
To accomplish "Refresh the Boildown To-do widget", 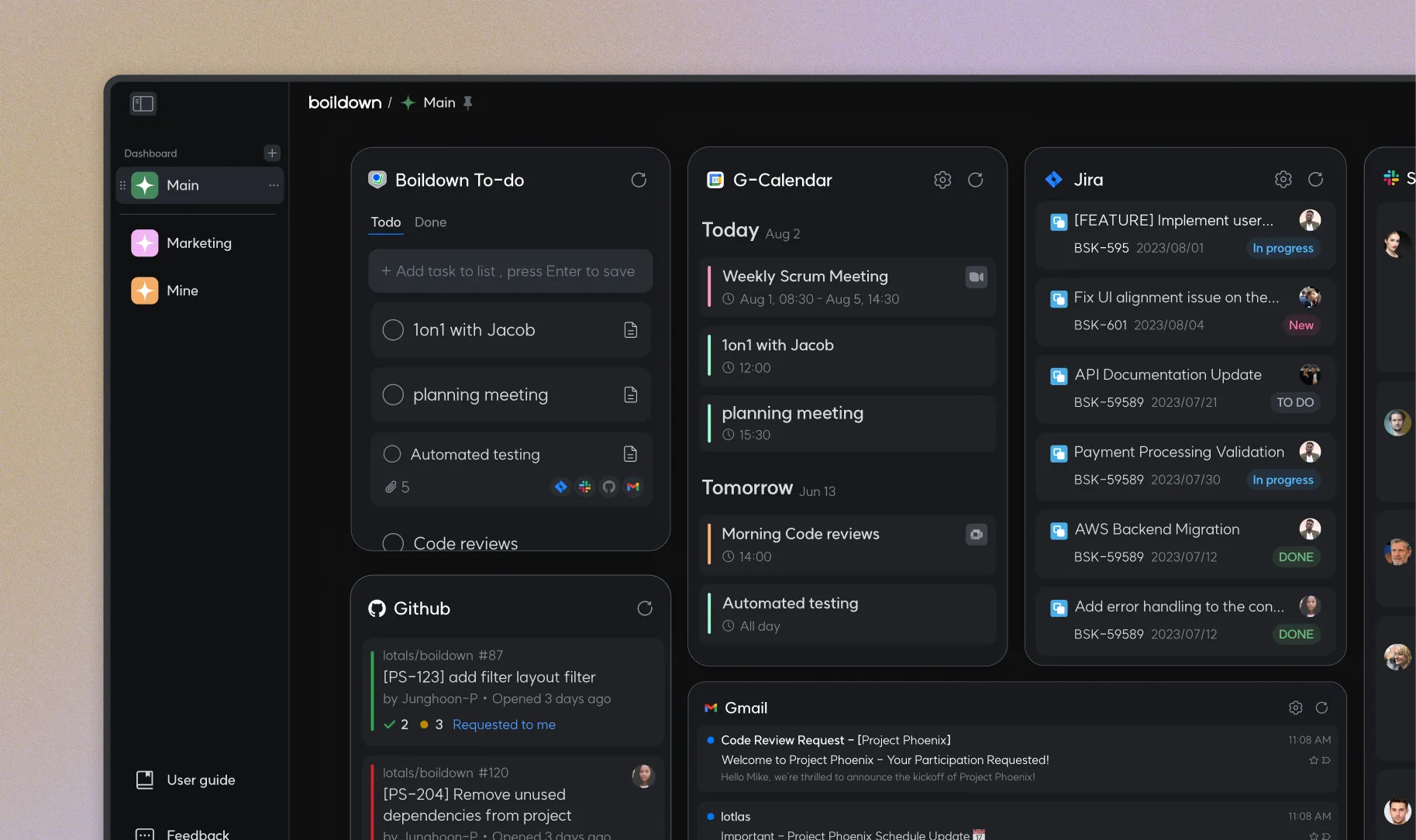I will coord(639,180).
